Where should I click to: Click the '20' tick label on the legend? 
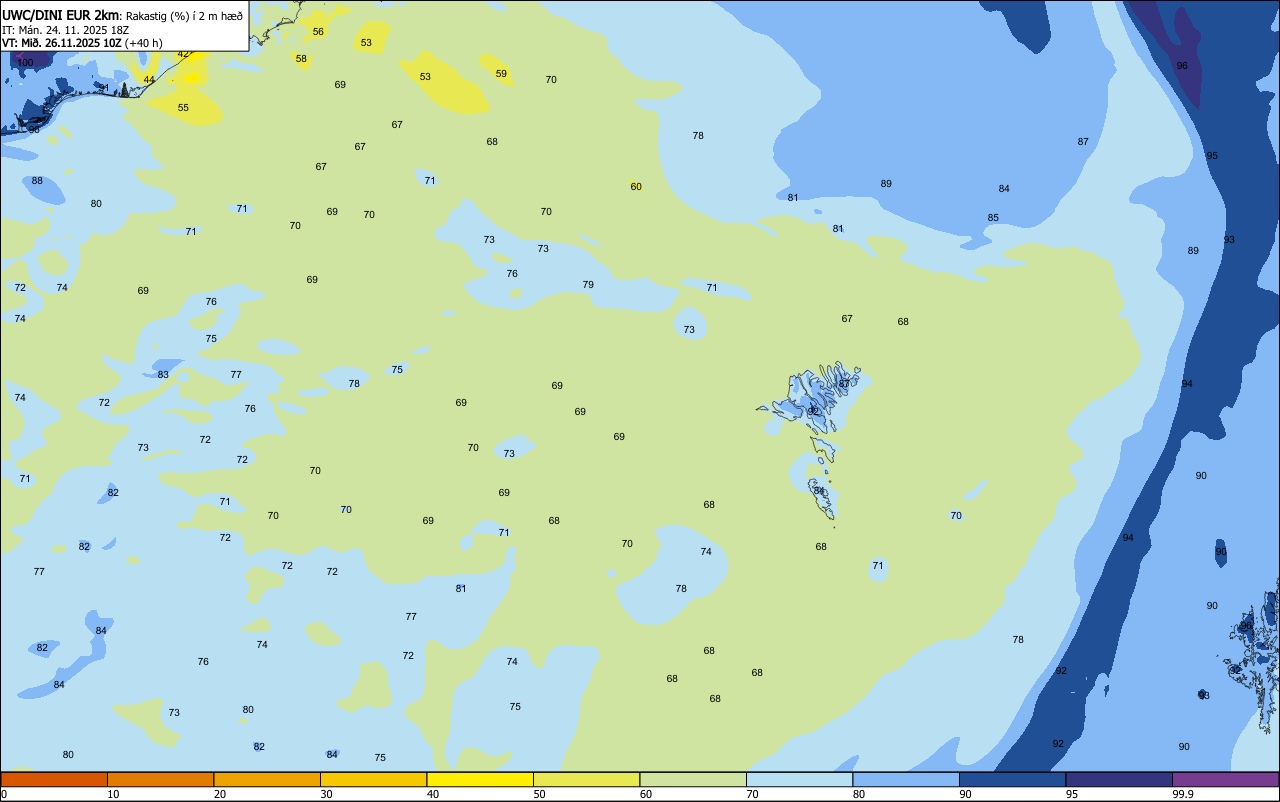tap(220, 794)
